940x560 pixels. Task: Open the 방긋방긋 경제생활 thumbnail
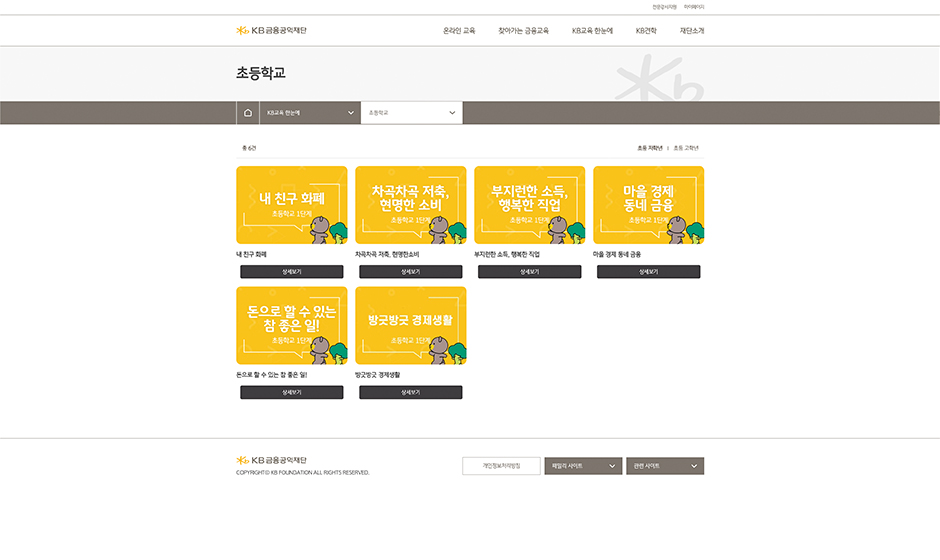tap(411, 326)
